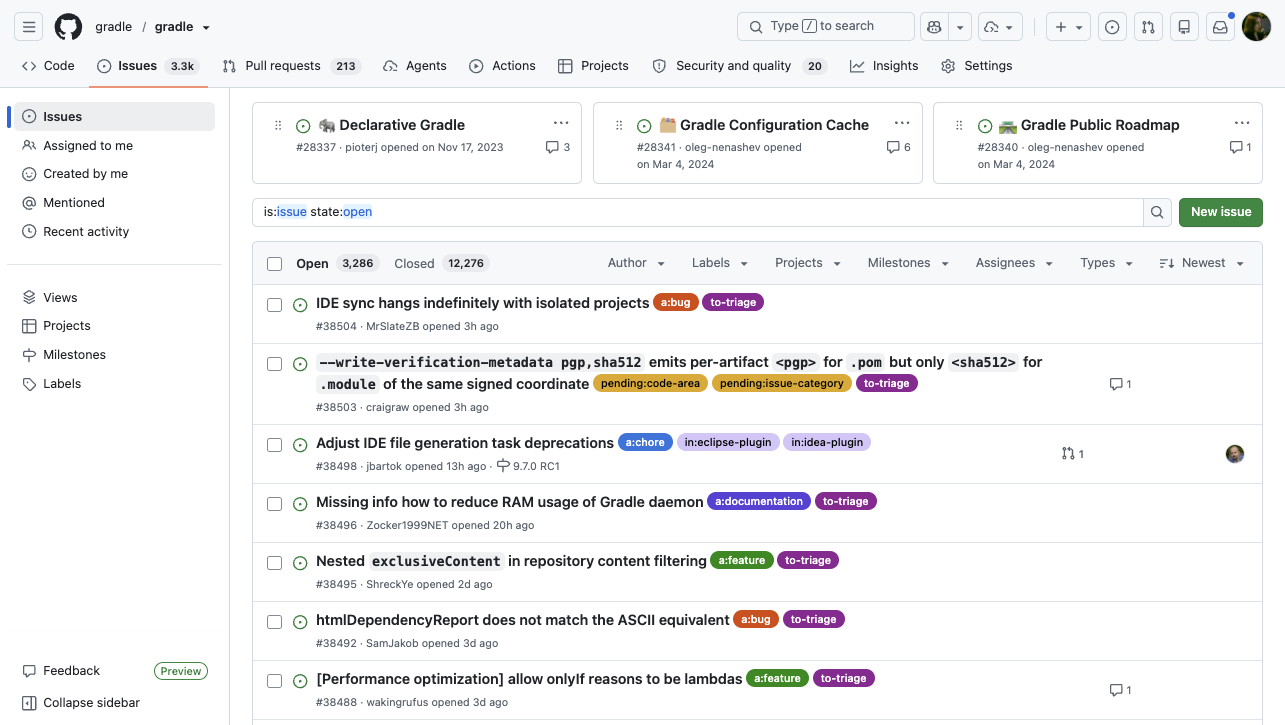1285x725 pixels.
Task: Expand the Author filter dropdown
Action: [636, 263]
